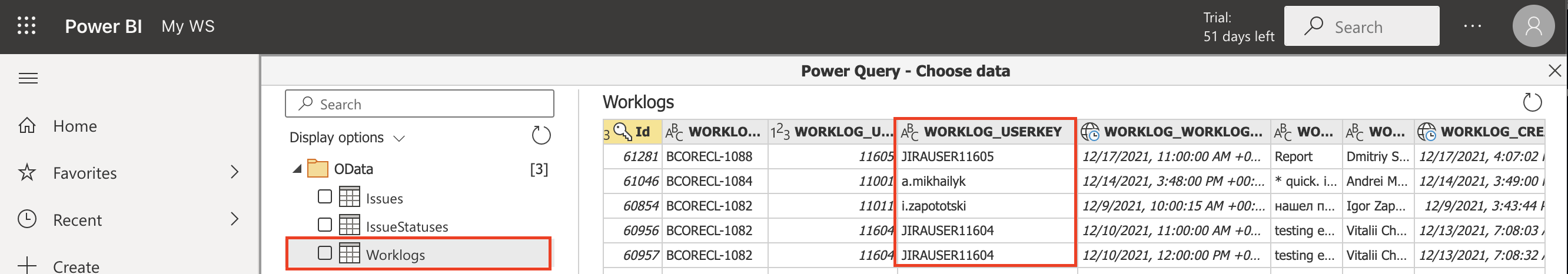Screen dimensions: 1568x274
Task: Click the Favorites star icon
Action: click(x=27, y=172)
